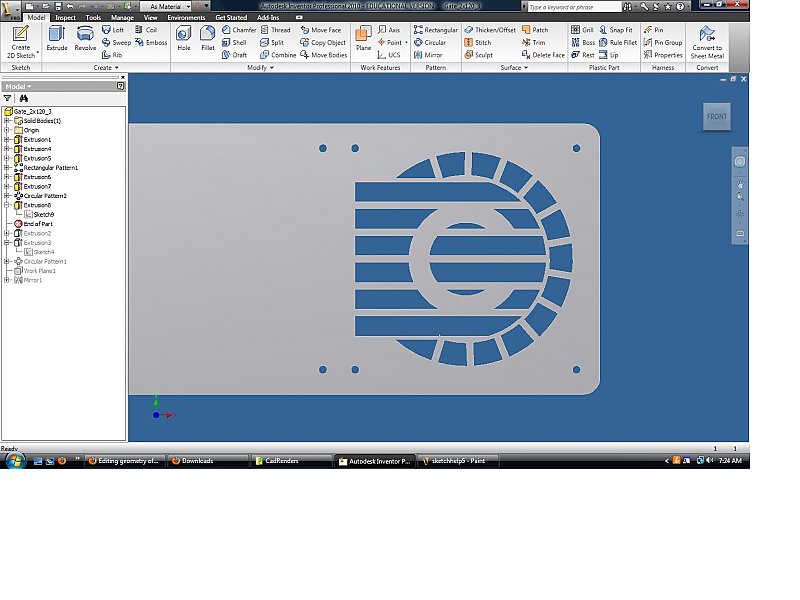Expand the Rectangular Pattern1 node

[x=7, y=167]
